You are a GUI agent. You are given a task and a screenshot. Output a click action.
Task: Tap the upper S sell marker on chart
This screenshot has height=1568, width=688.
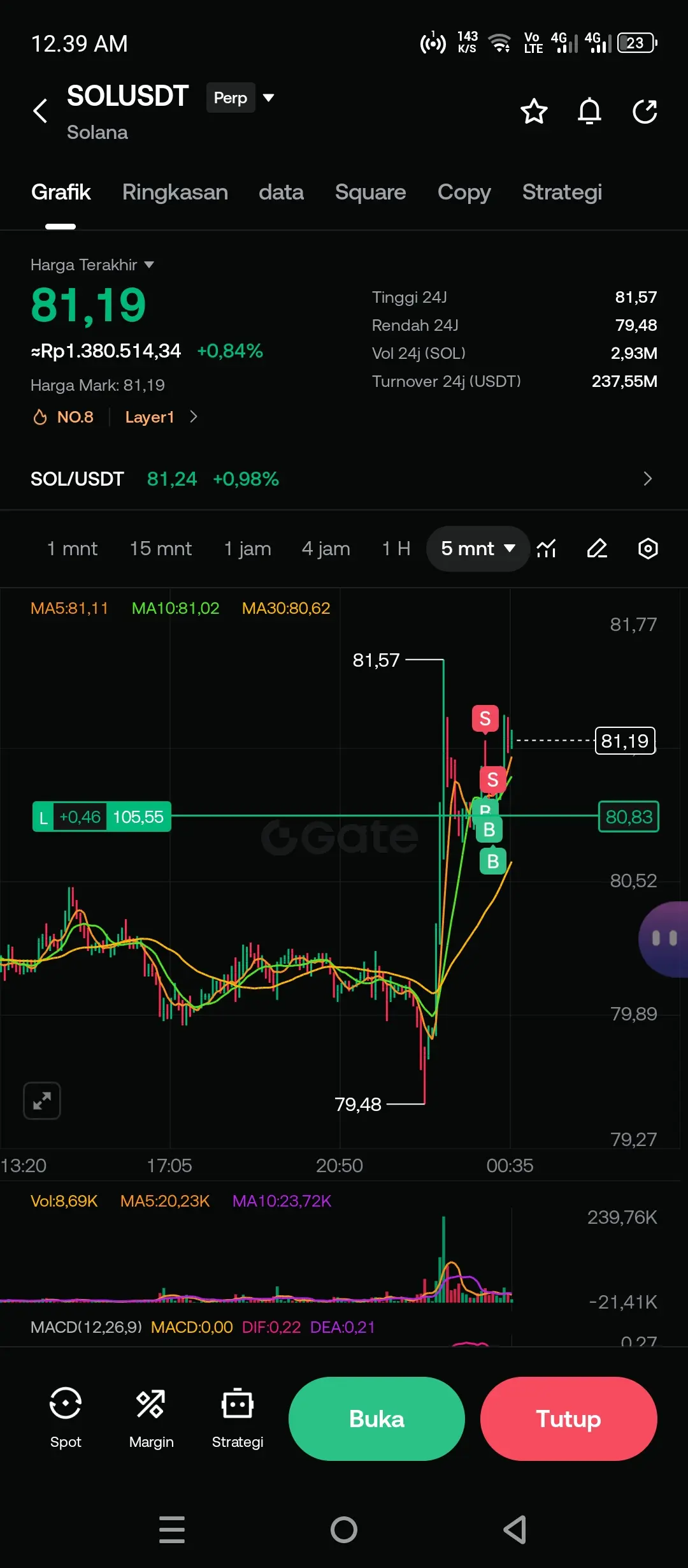coord(485,718)
